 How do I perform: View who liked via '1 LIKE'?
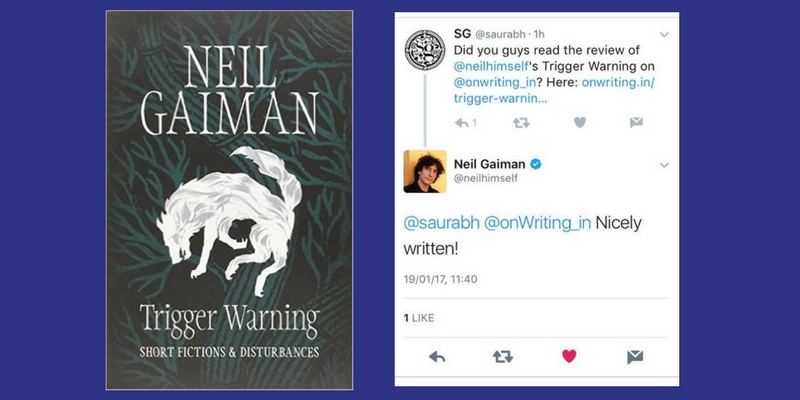(419, 318)
